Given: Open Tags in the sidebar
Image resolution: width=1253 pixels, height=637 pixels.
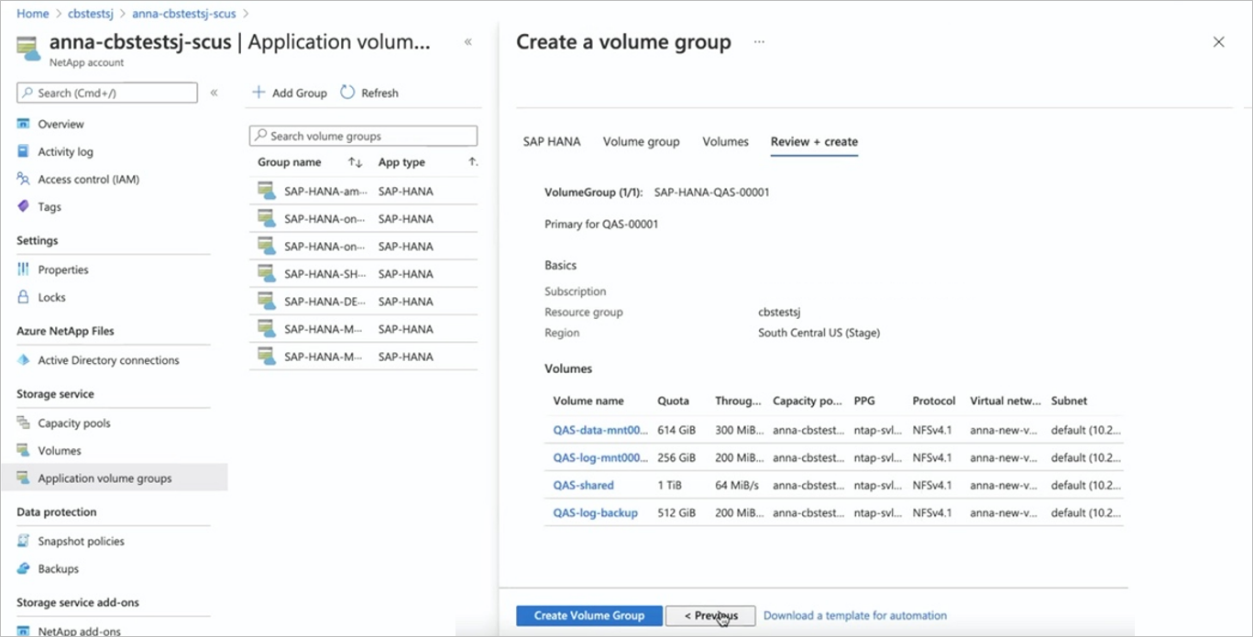Looking at the screenshot, I should tap(50, 207).
